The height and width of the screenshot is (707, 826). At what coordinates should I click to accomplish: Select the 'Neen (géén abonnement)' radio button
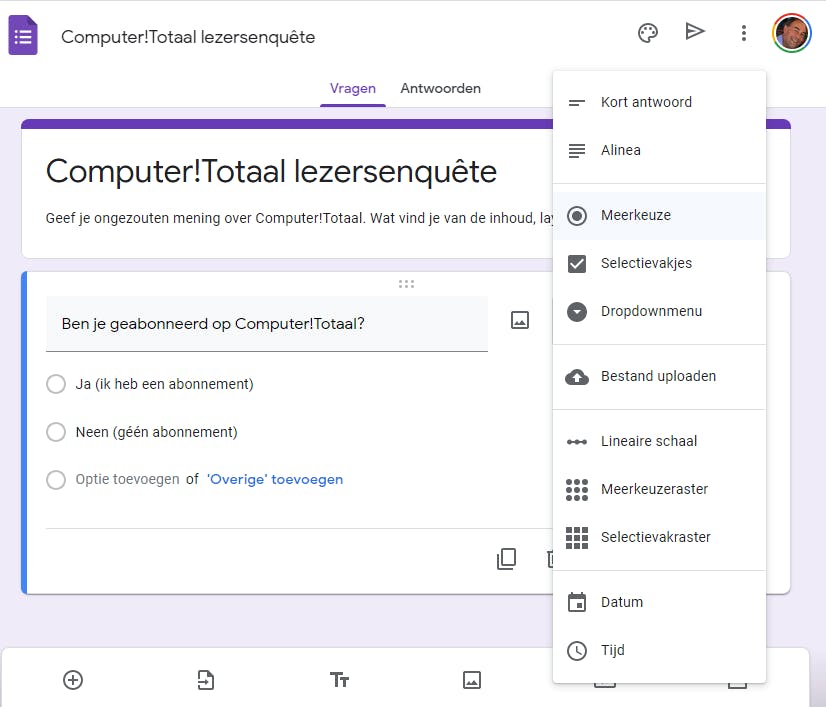pyautogui.click(x=56, y=432)
